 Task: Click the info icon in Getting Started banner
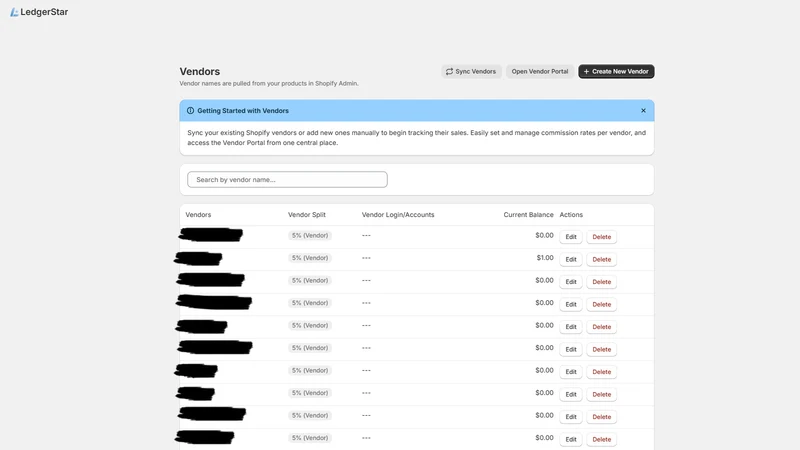coord(190,111)
